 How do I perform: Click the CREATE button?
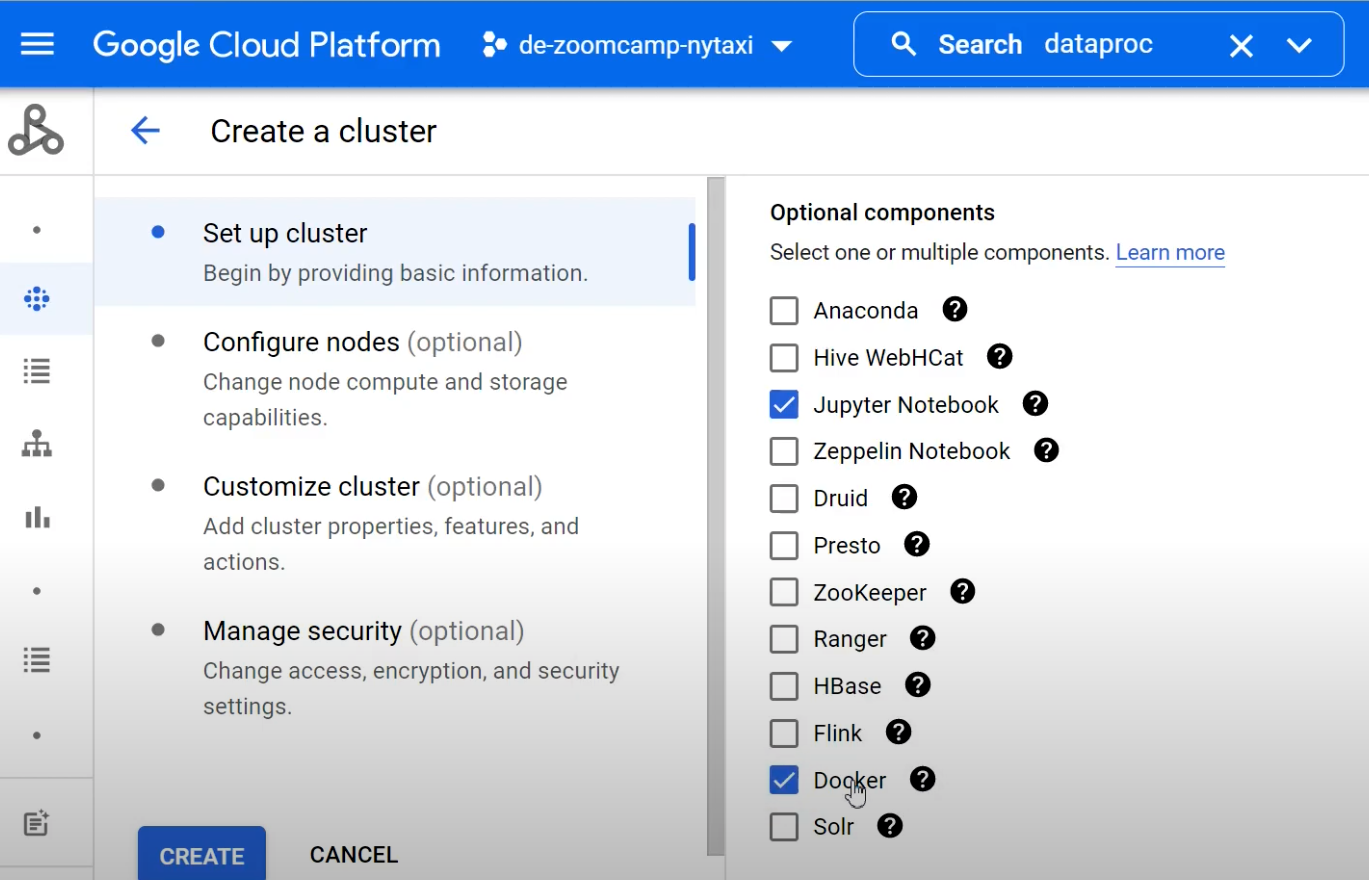coord(202,855)
